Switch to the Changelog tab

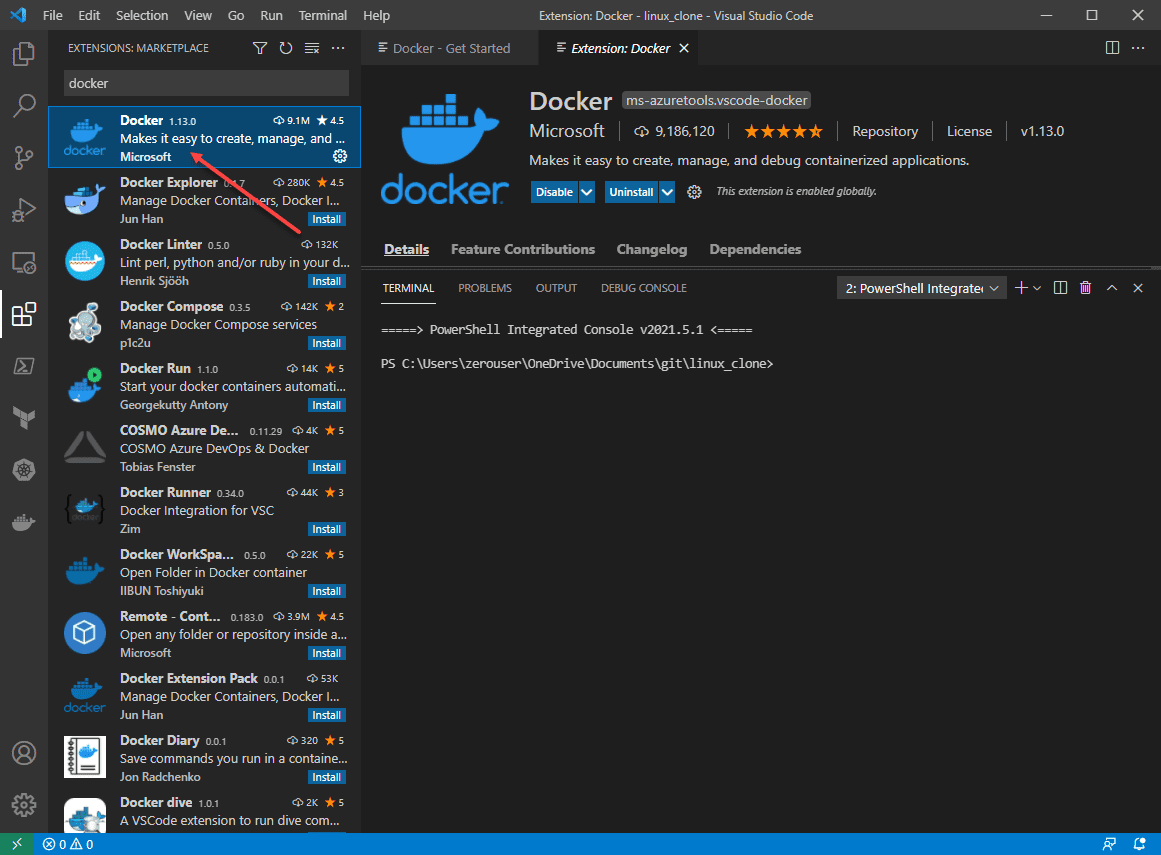pyautogui.click(x=651, y=249)
